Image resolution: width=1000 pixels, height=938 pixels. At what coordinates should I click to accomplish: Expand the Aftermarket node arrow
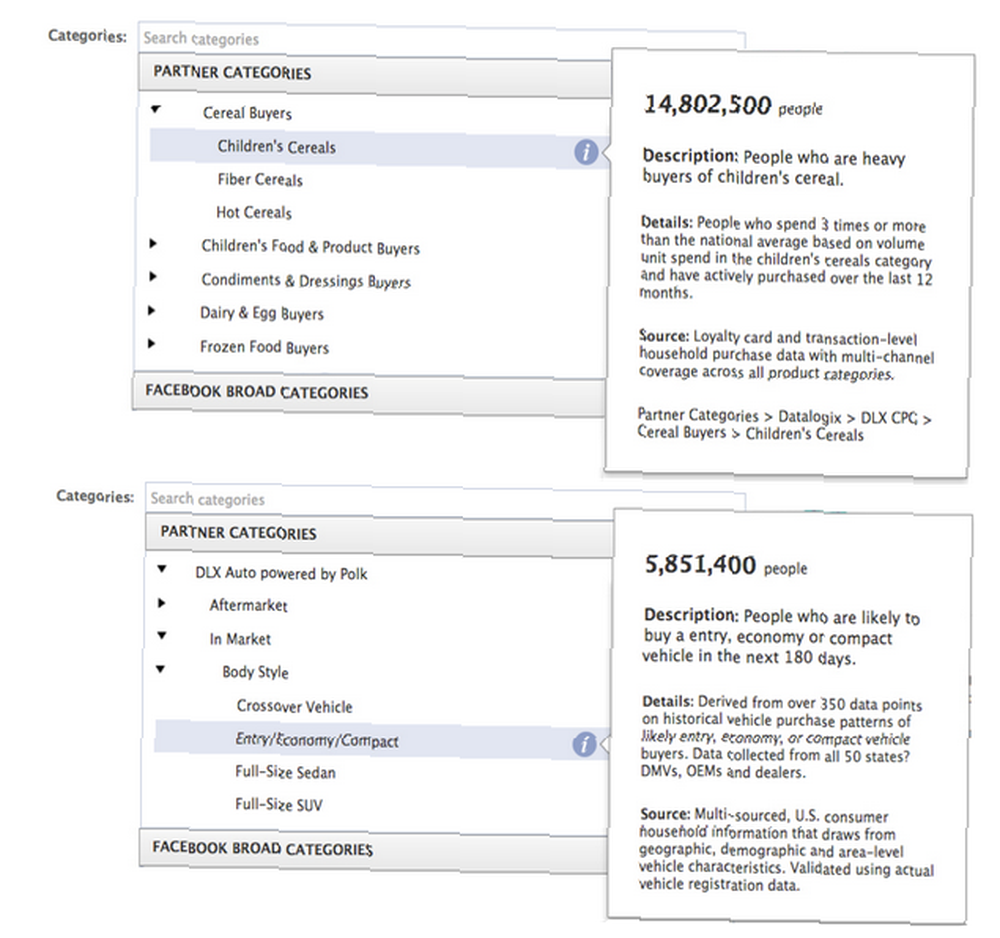[161, 603]
